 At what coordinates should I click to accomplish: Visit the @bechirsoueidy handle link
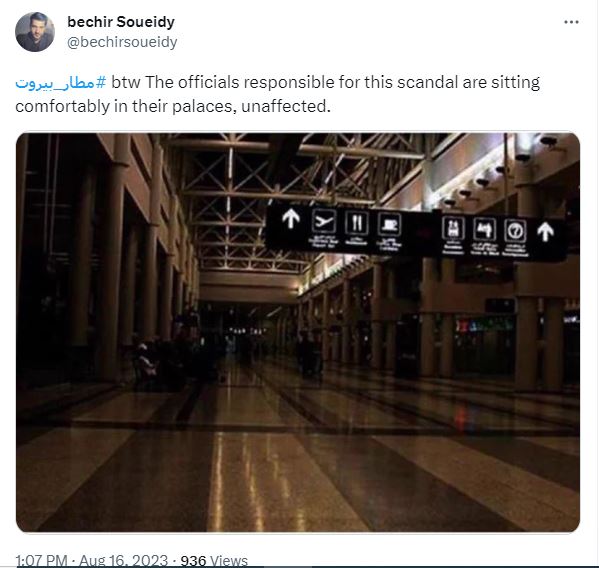pyautogui.click(x=122, y=42)
